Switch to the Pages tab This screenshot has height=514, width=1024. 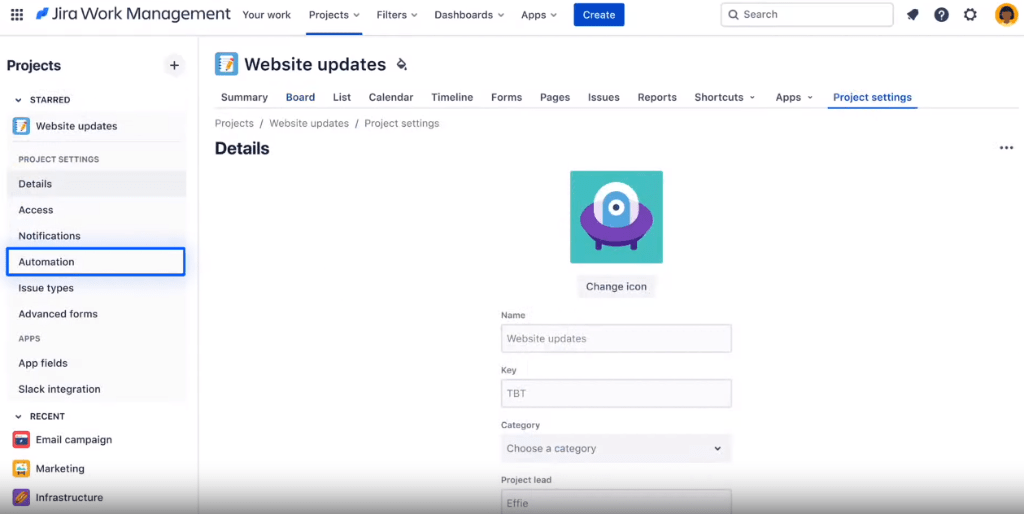[x=554, y=97]
